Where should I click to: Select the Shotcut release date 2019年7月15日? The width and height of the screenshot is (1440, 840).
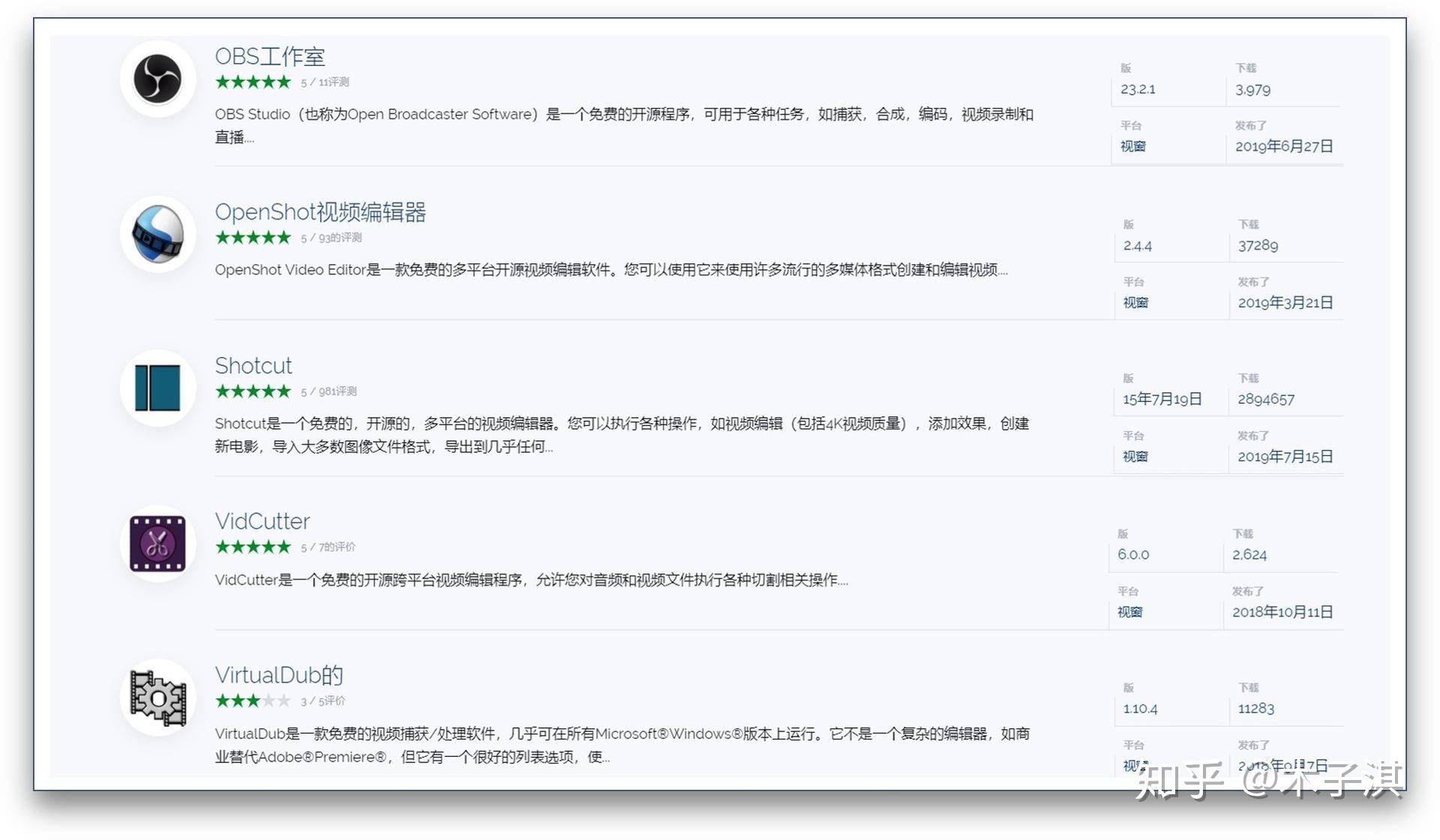point(1285,456)
